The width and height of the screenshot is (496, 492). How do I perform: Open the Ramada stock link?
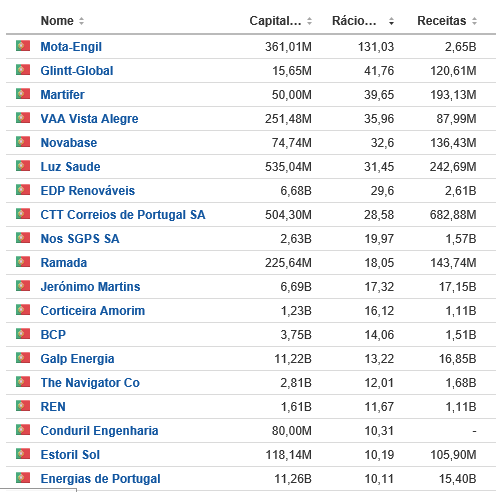[x=64, y=263]
